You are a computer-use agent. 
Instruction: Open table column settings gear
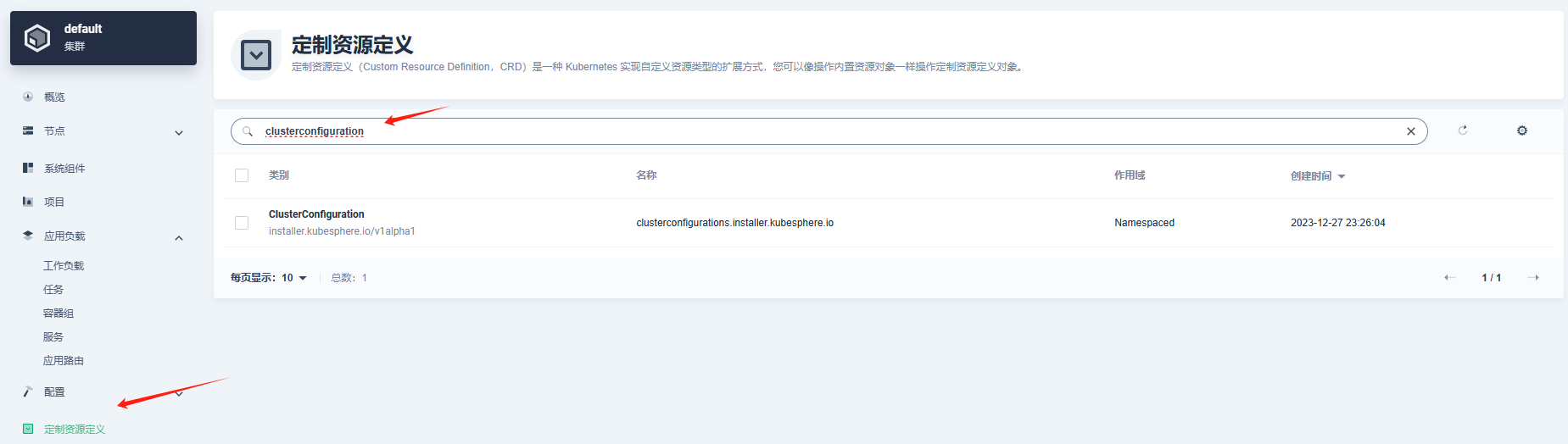(1522, 130)
